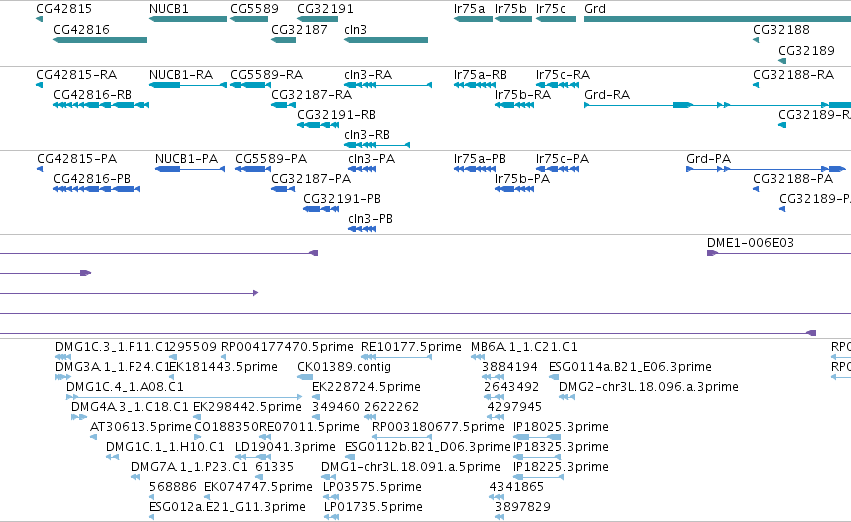Image resolution: width=851 pixels, height=522 pixels.
Task: Click the CG32188-RA transcript label
Action: tap(793, 74)
